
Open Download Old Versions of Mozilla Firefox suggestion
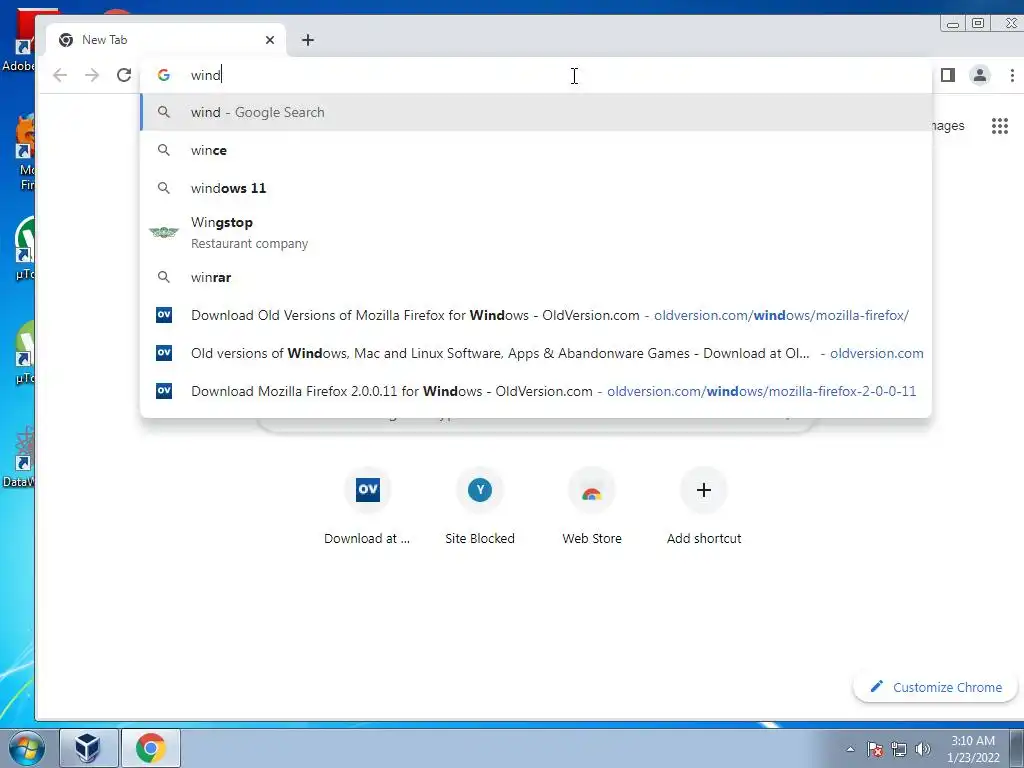(536, 315)
